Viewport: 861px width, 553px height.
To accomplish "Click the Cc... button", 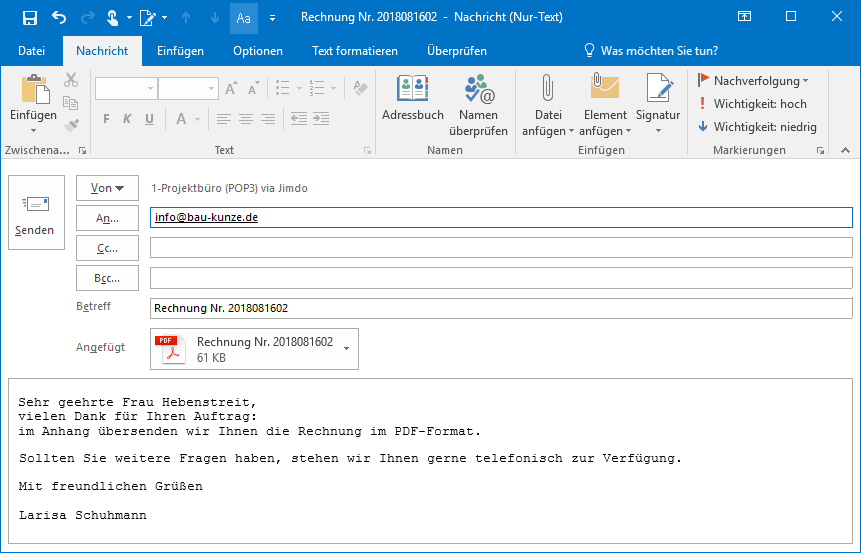I will [107, 248].
